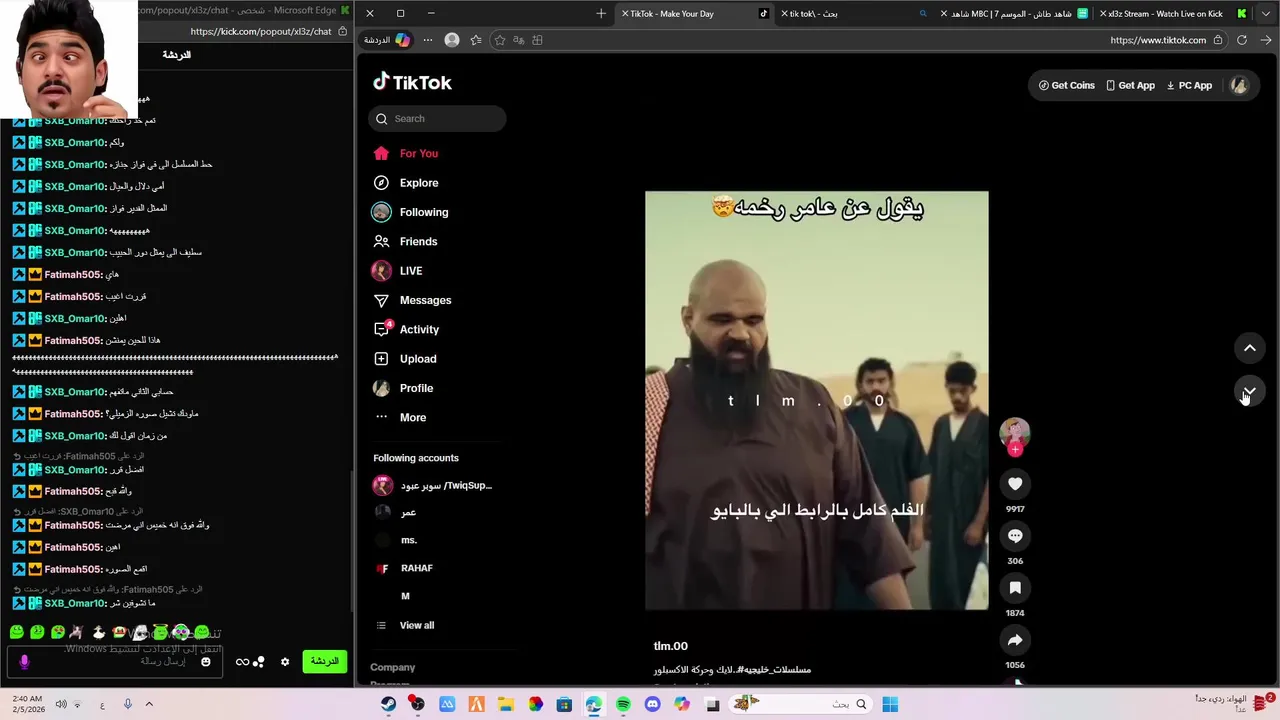Click the Get Coins button

coord(1066,86)
